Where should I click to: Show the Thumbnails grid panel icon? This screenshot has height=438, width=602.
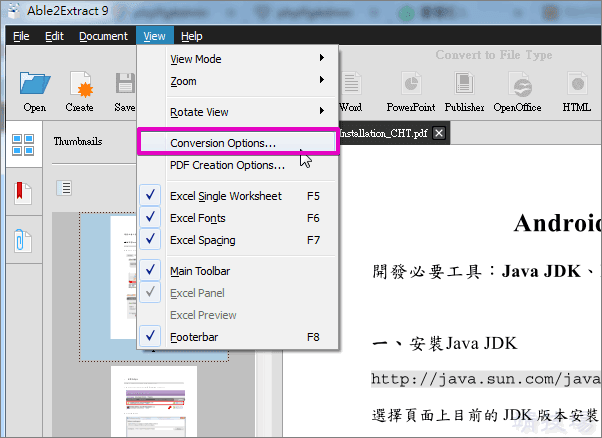pos(23,144)
